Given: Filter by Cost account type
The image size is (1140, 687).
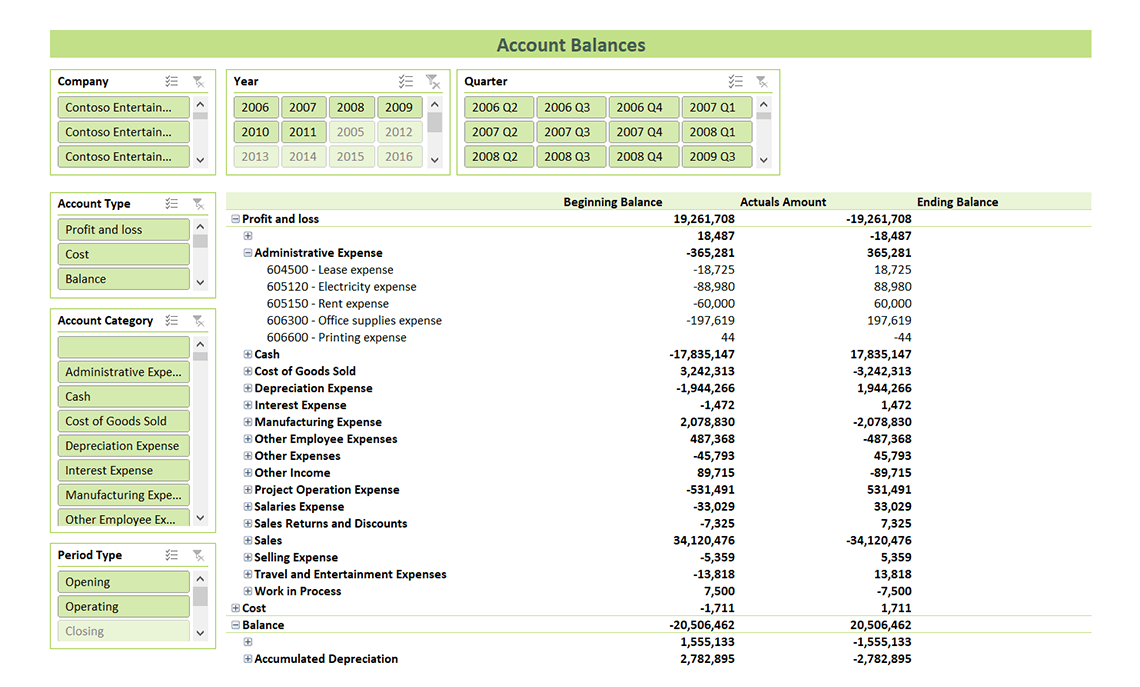Looking at the screenshot, I should (124, 254).
